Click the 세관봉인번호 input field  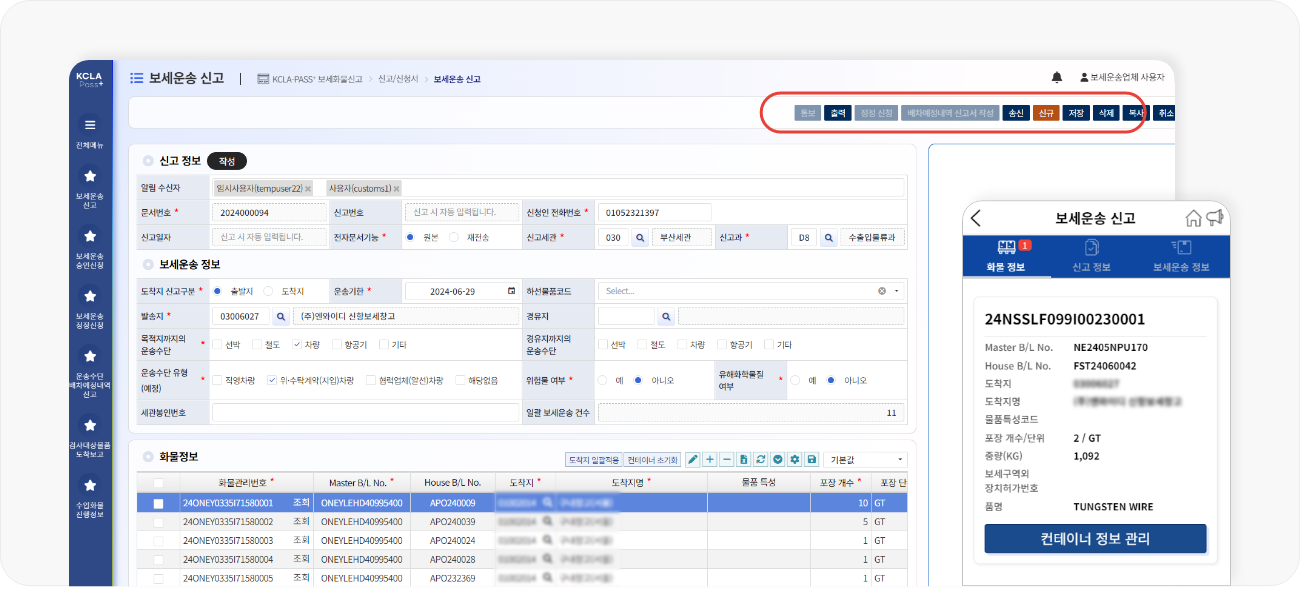(x=365, y=412)
